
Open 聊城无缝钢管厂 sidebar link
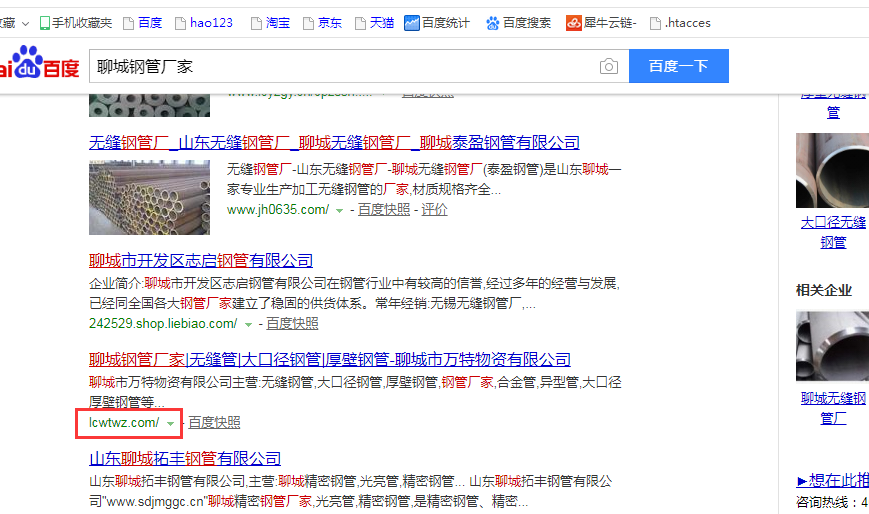coord(833,408)
